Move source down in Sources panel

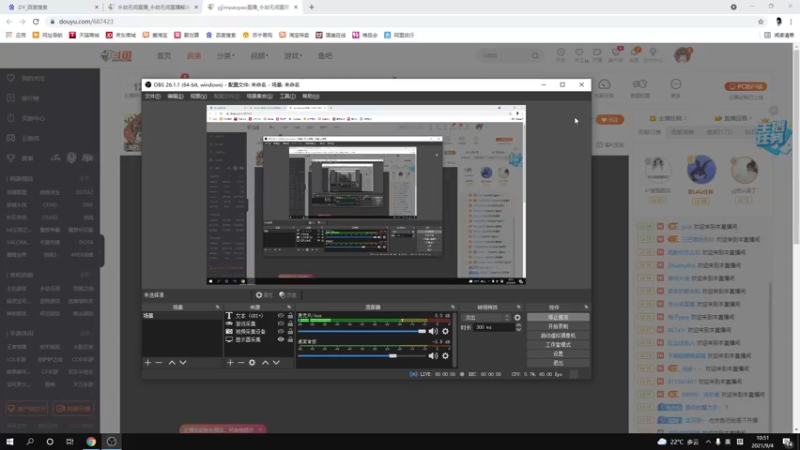click(x=277, y=363)
